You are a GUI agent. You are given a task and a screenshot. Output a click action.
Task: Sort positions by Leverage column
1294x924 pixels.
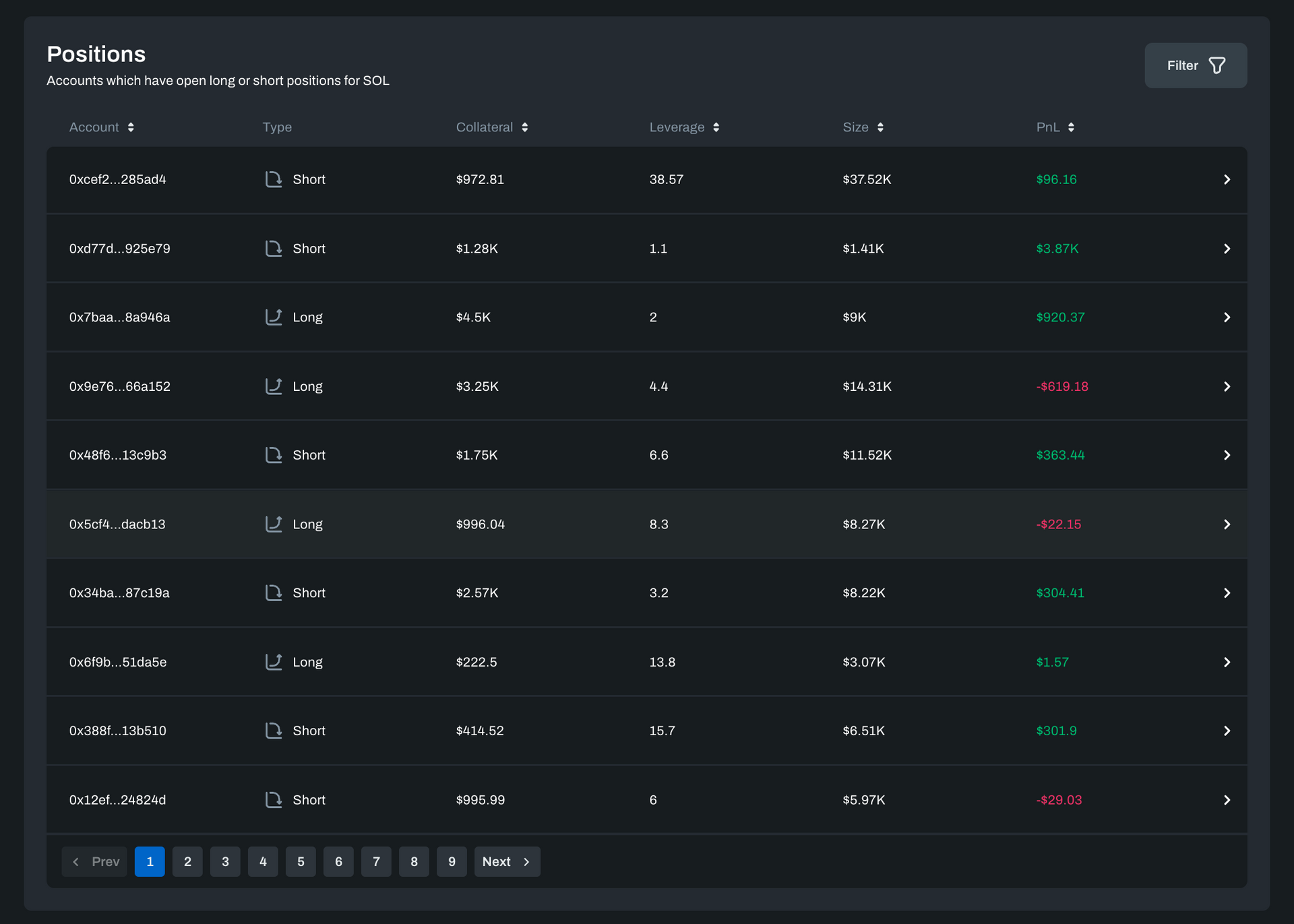716,127
